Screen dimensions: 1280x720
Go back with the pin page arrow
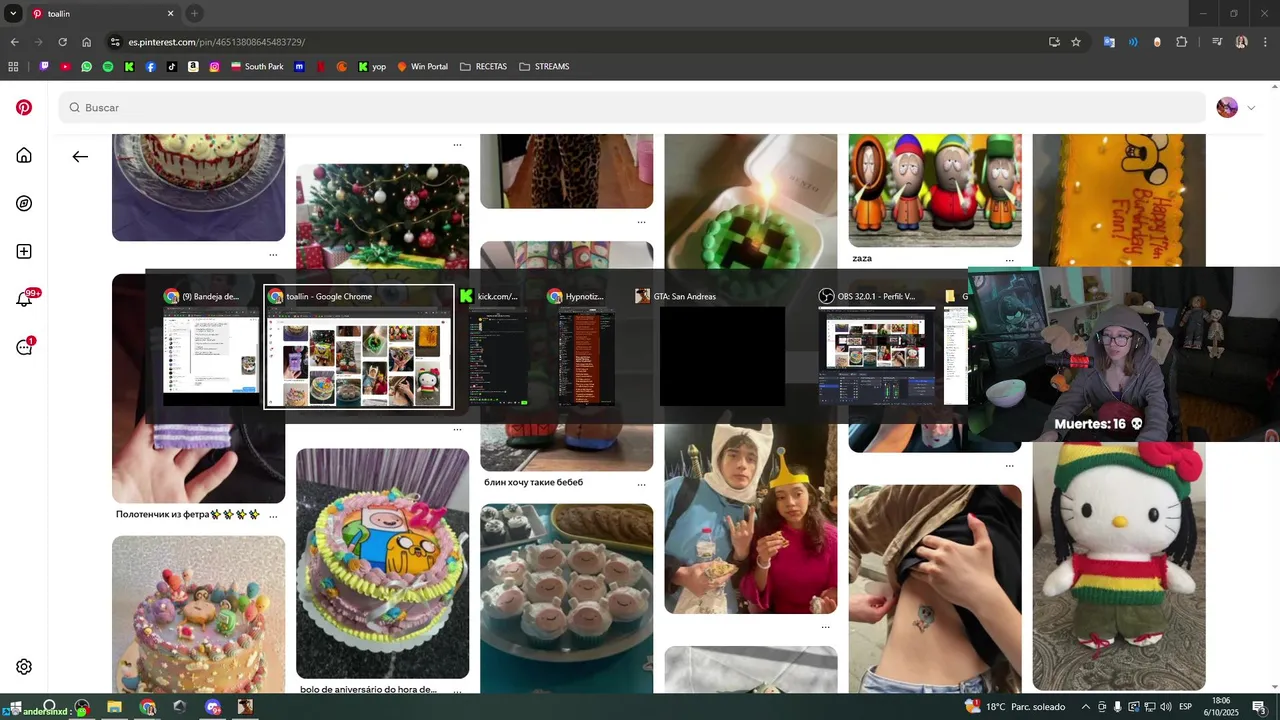[x=80, y=156]
